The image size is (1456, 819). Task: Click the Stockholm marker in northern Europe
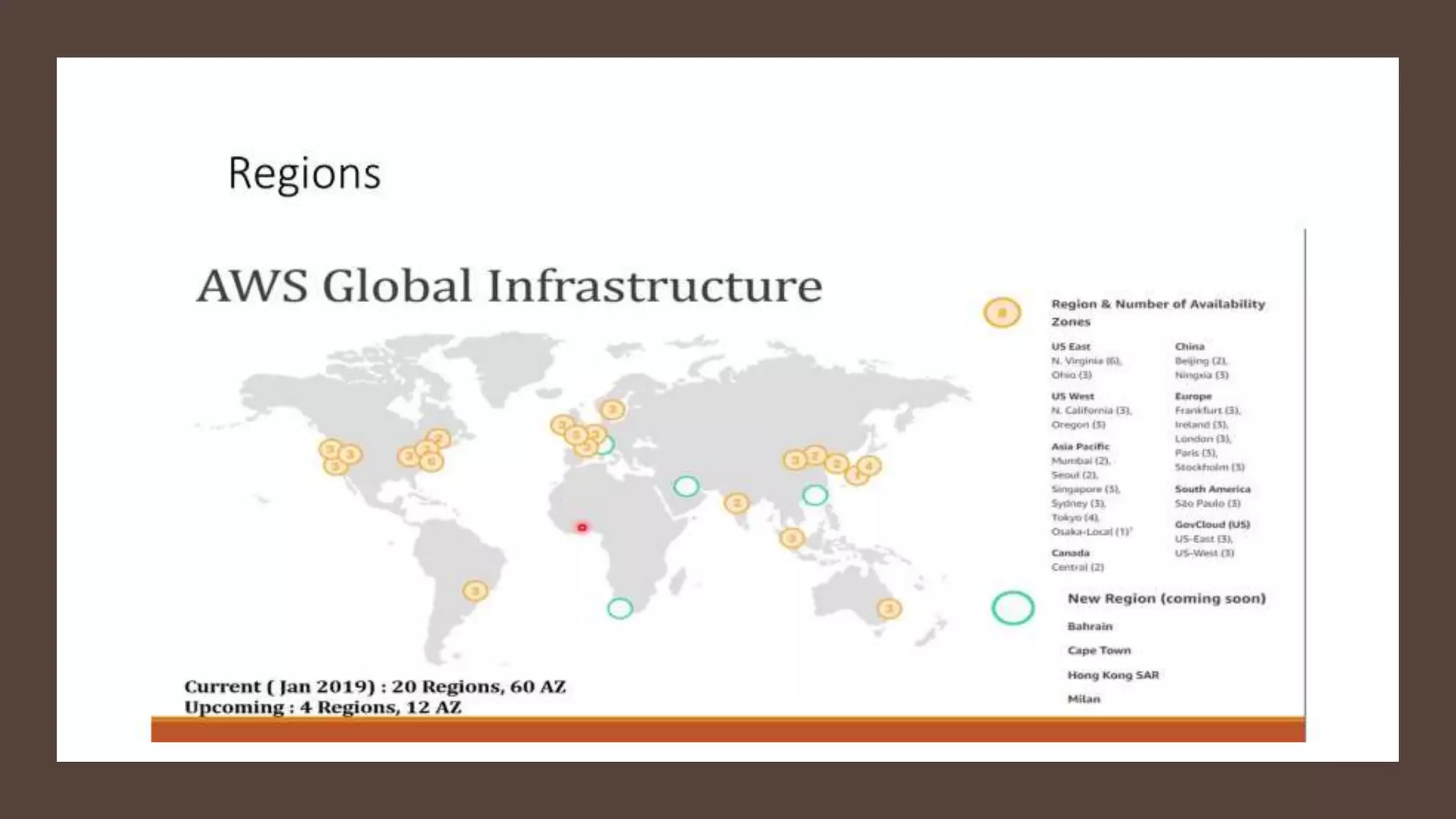612,409
